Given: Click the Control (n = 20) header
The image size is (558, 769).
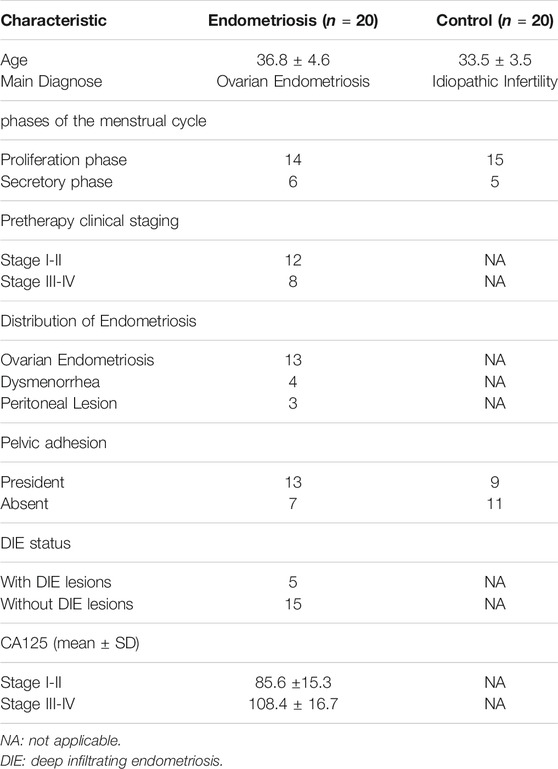Looking at the screenshot, I should [x=495, y=20].
